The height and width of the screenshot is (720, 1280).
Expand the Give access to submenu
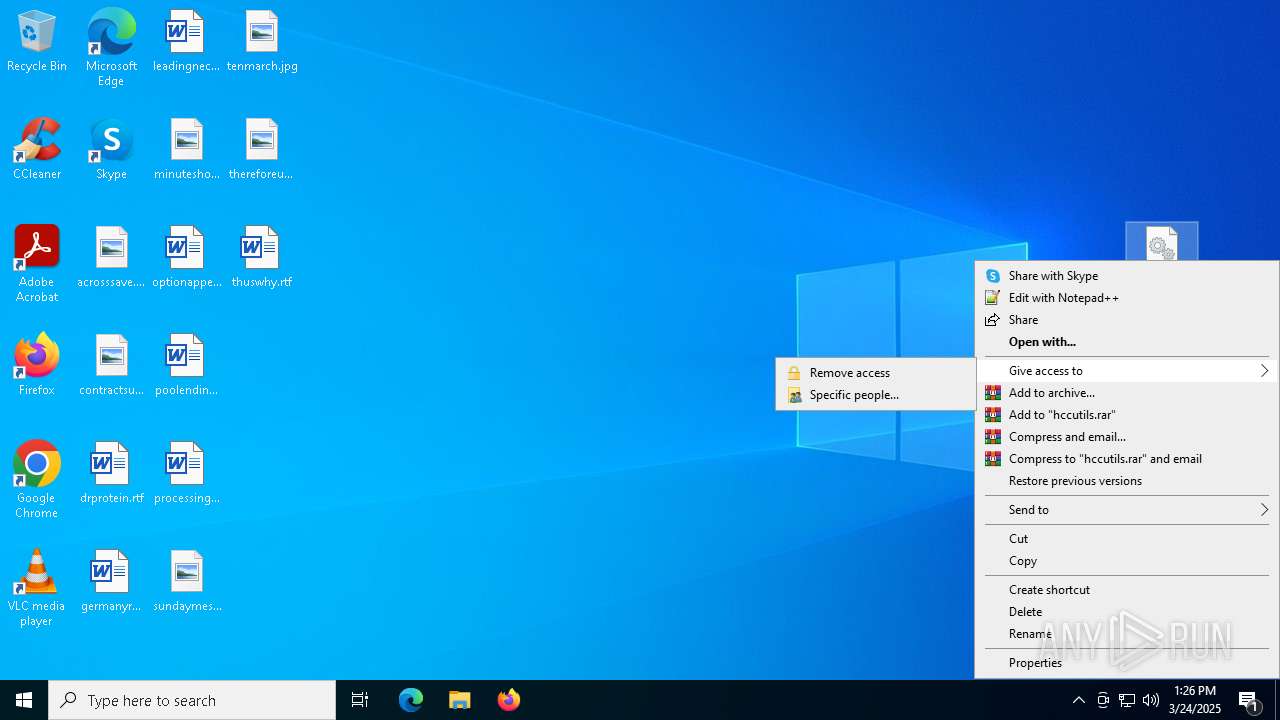click(x=1127, y=371)
